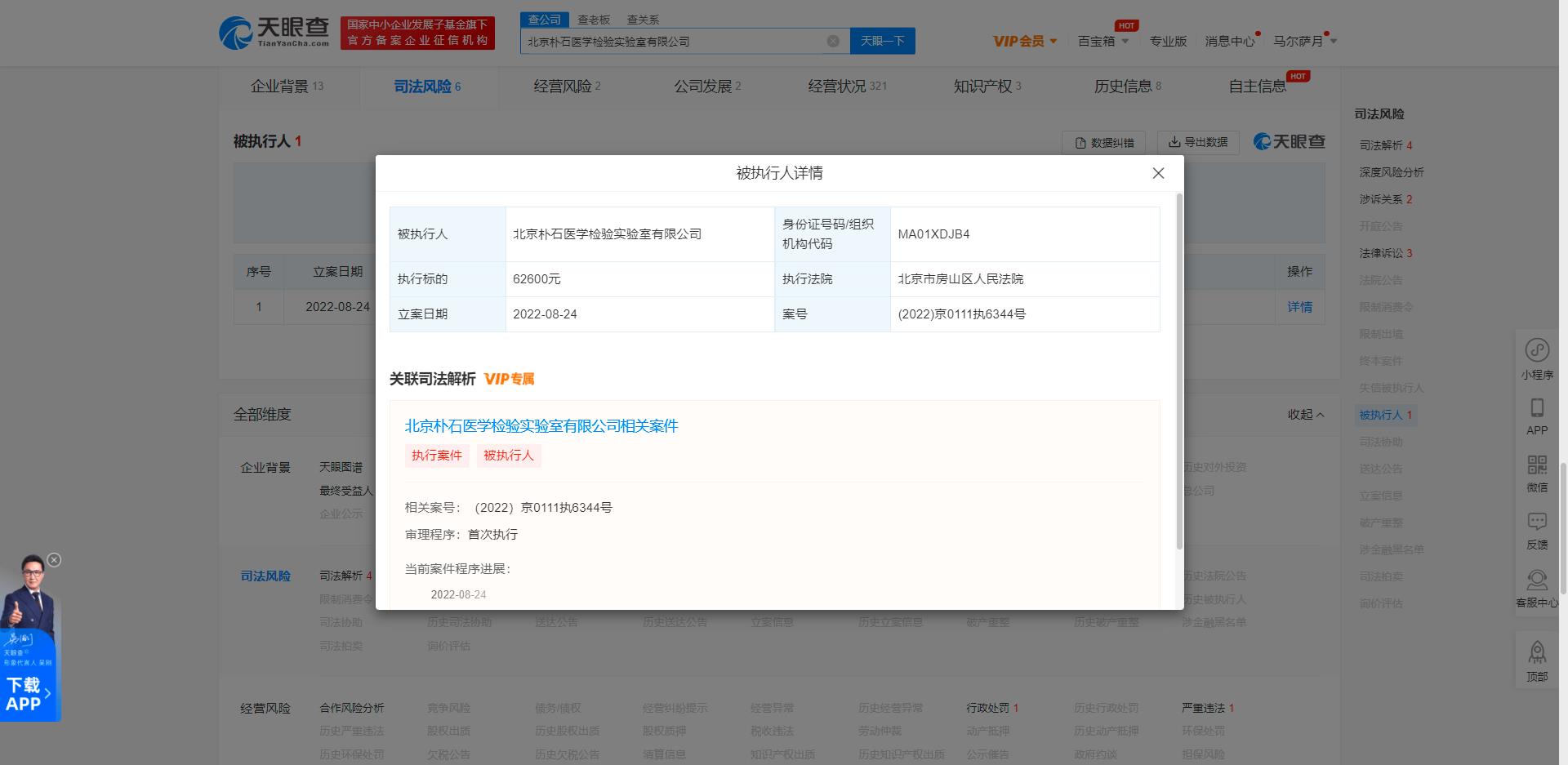1568x765 pixels.
Task: Open the 经营状况 tab
Action: tap(847, 86)
